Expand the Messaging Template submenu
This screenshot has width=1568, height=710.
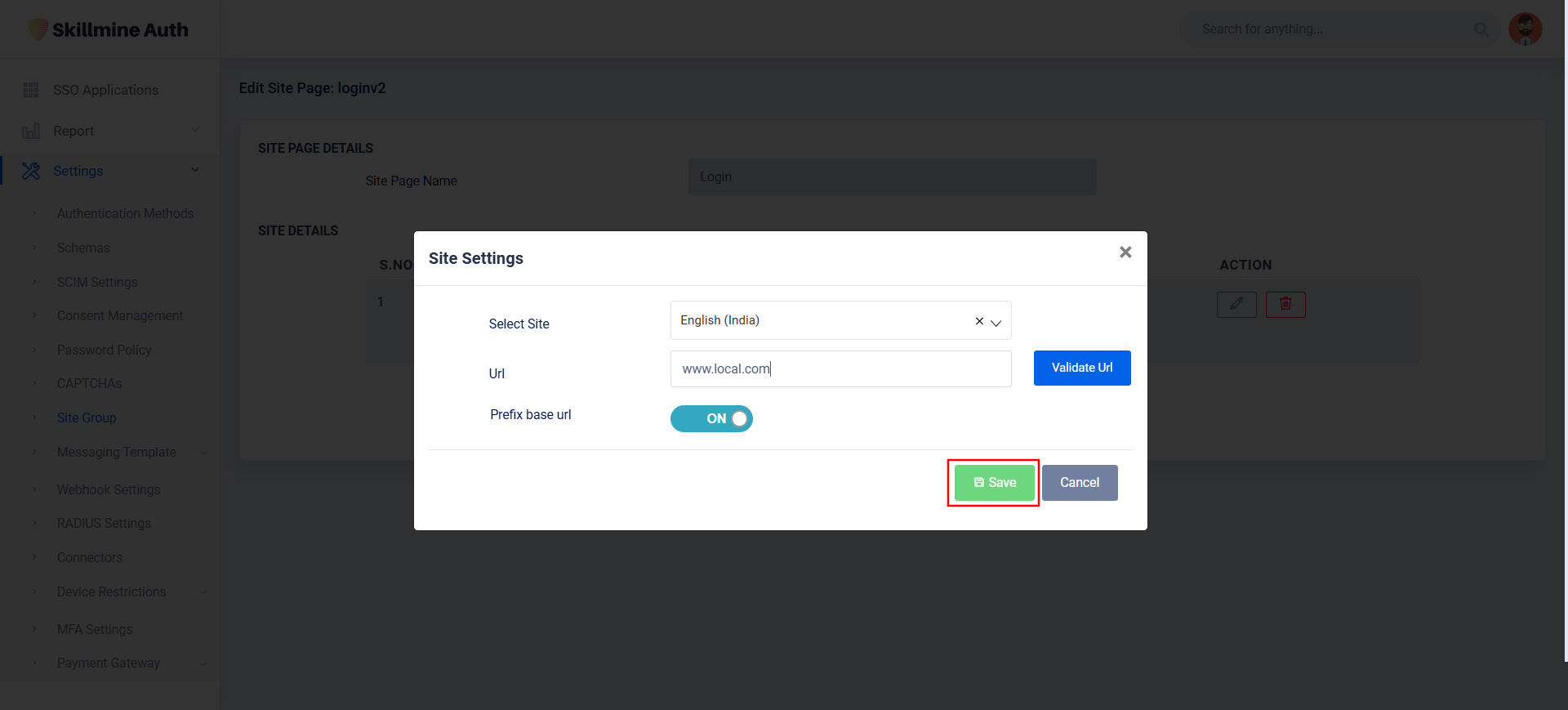[x=203, y=453]
